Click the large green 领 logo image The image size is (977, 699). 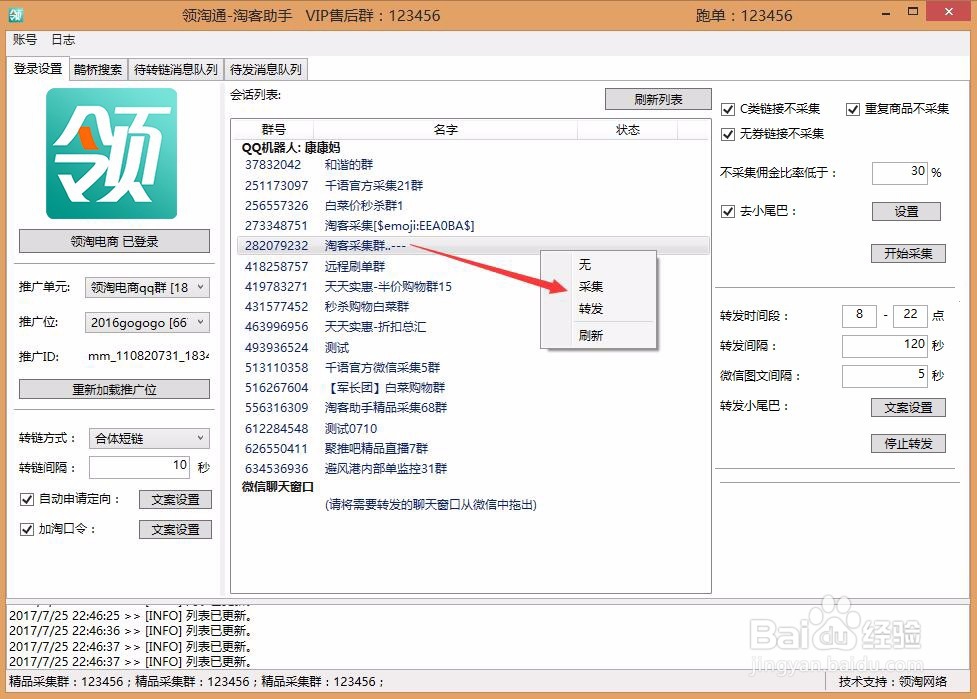pyautogui.click(x=113, y=153)
